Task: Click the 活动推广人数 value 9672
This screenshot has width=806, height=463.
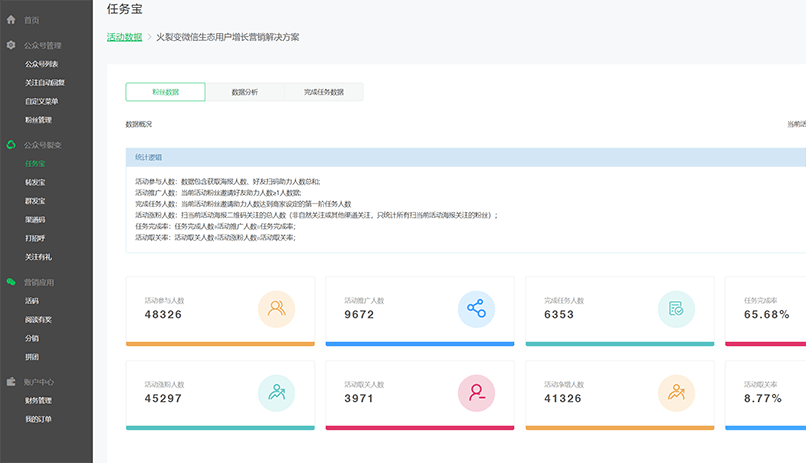Action: pyautogui.click(x=359, y=314)
